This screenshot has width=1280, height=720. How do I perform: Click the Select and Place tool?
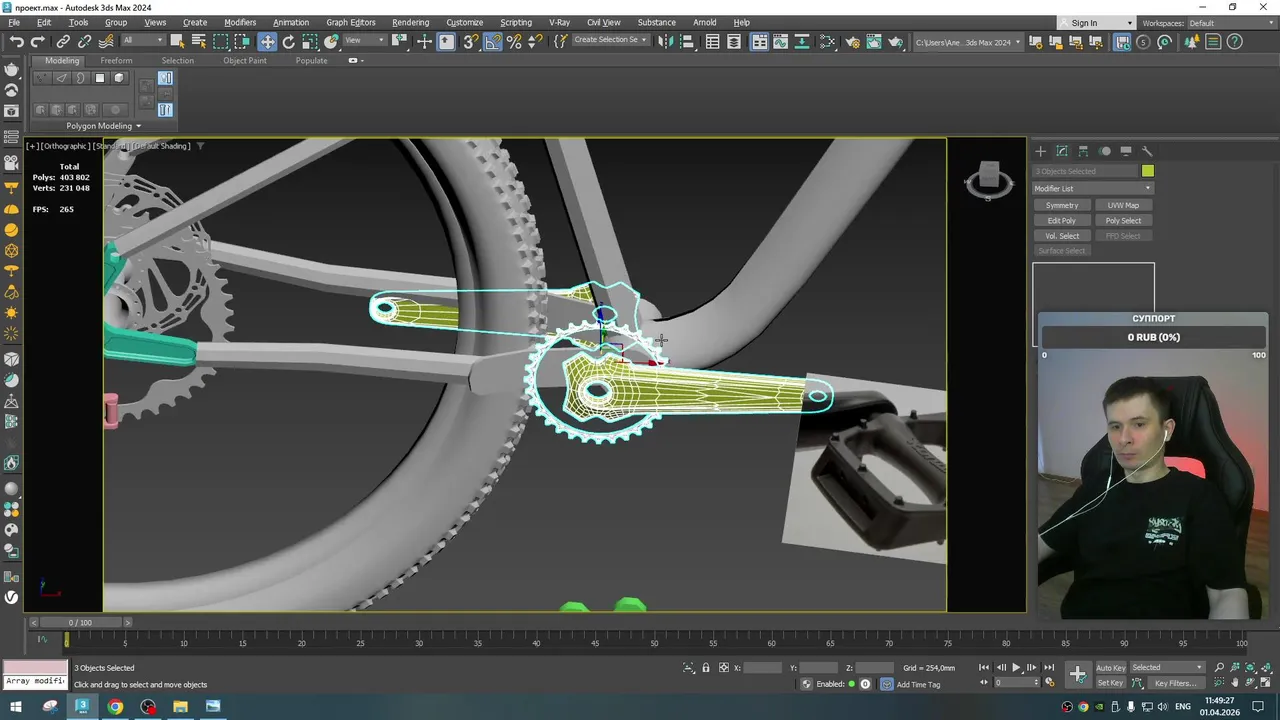coord(331,41)
